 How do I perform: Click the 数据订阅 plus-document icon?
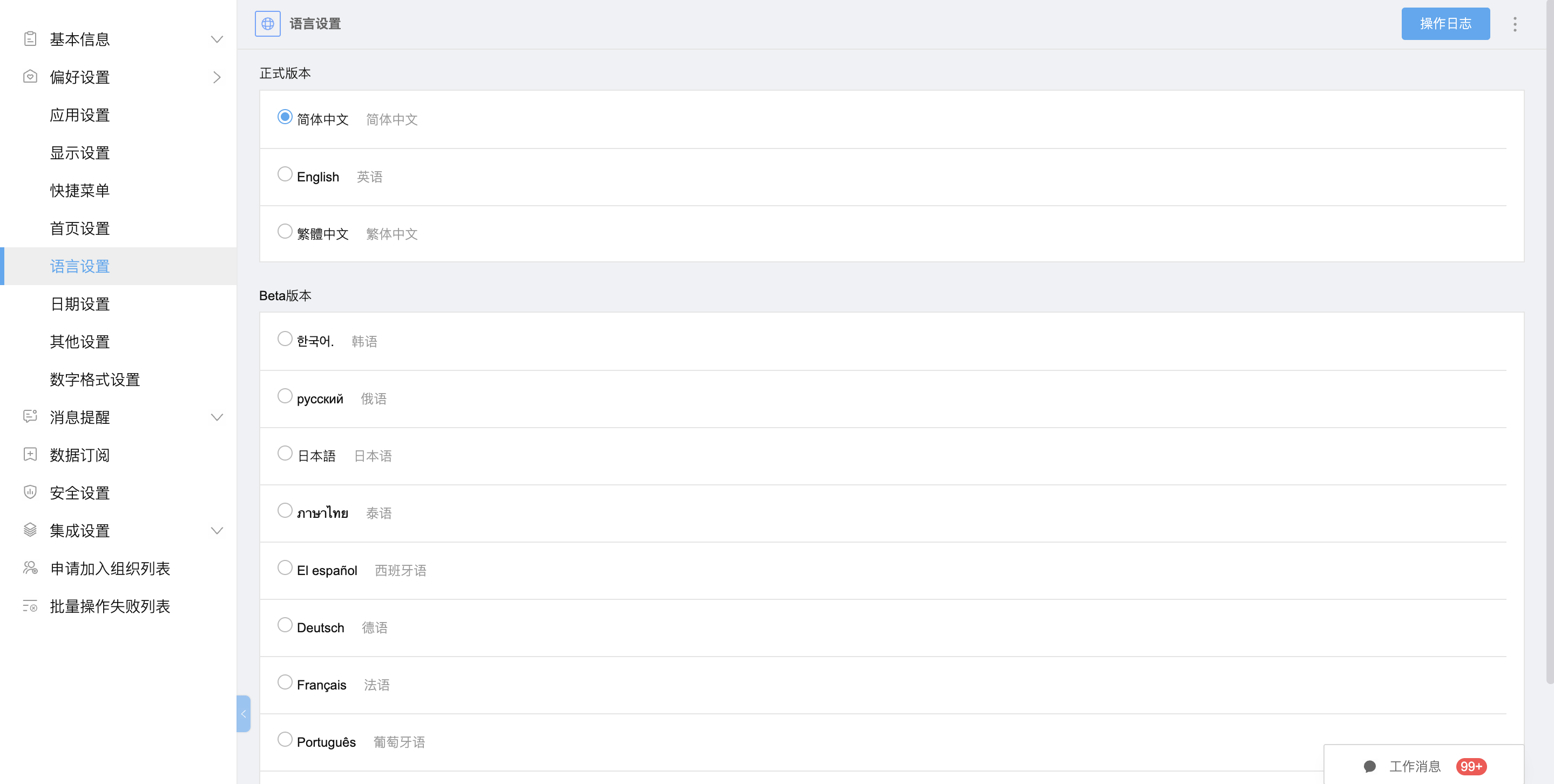pyautogui.click(x=30, y=454)
